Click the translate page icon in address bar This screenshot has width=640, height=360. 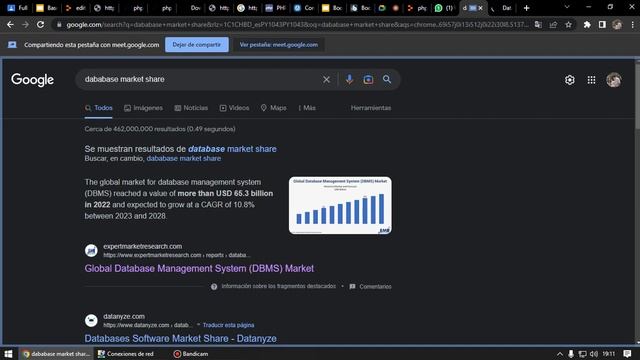pos(538,25)
